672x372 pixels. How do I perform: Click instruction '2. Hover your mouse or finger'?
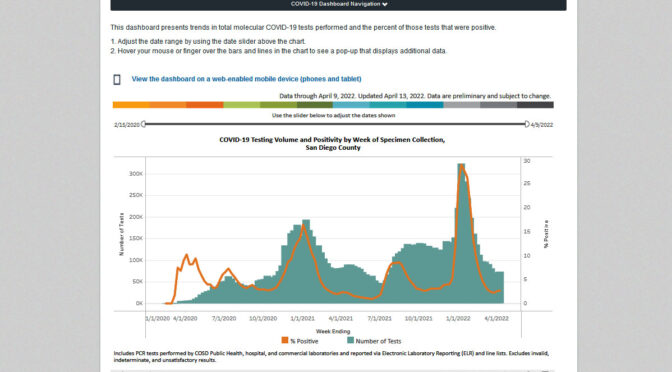279,51
